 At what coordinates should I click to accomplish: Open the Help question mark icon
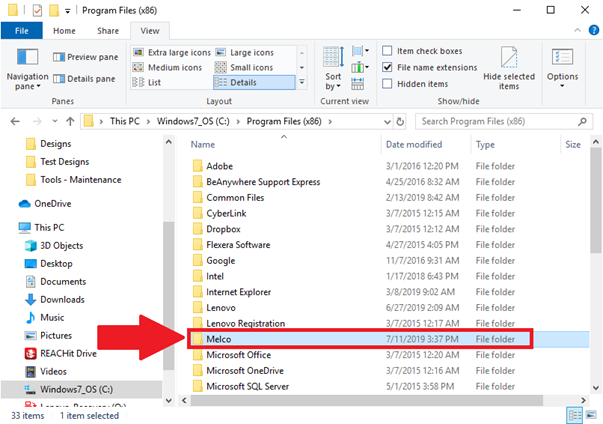click(591, 31)
